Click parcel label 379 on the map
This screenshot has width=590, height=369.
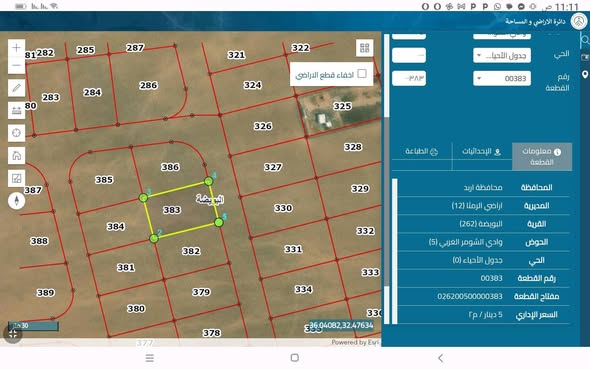(201, 292)
